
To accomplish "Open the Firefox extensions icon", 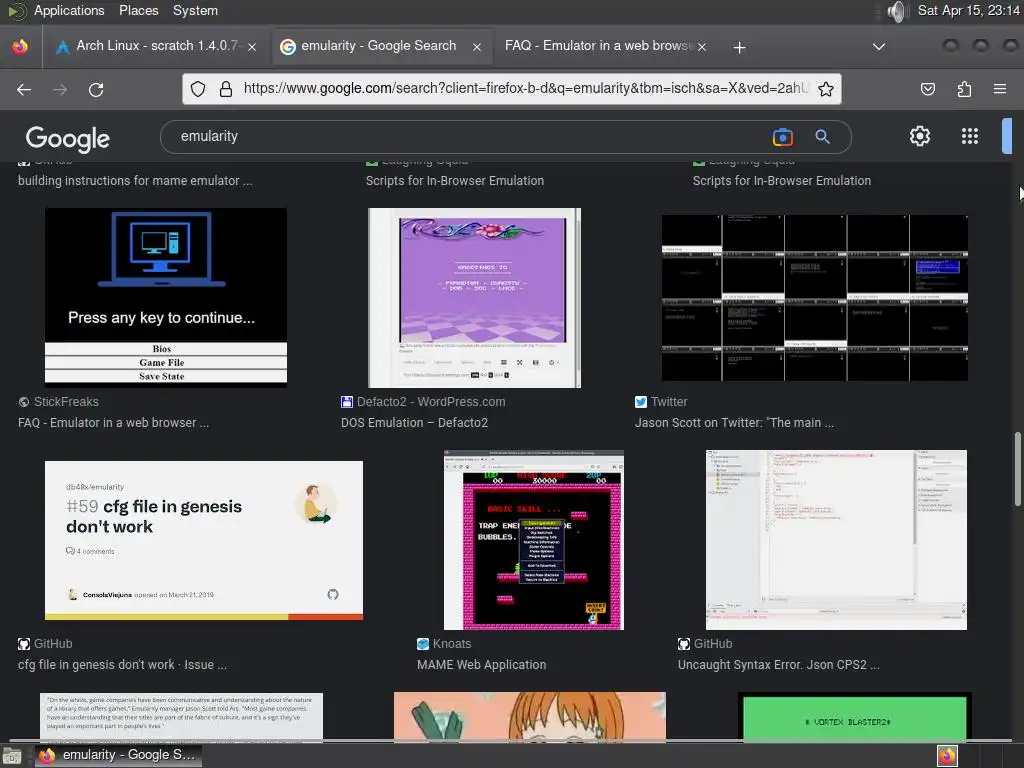I will [964, 89].
